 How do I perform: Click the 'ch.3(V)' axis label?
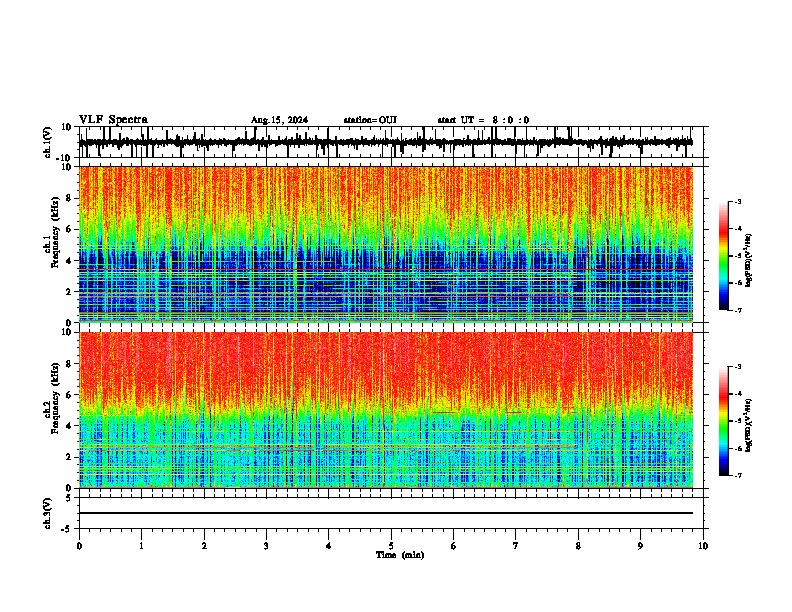coord(48,514)
